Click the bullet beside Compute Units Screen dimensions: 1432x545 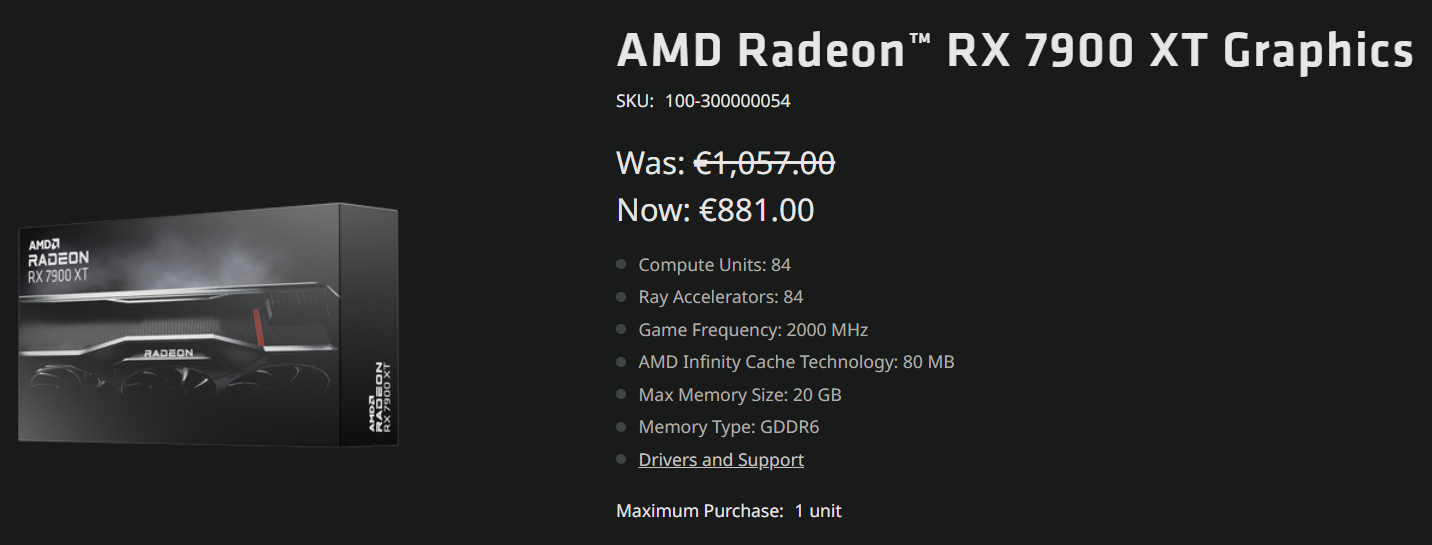621,264
